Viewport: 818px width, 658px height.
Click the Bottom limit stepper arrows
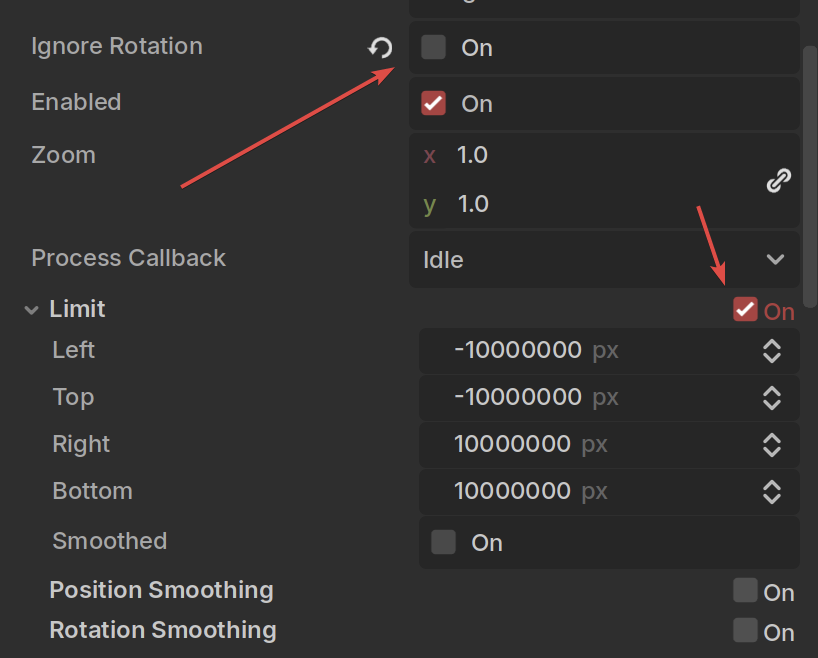[772, 492]
